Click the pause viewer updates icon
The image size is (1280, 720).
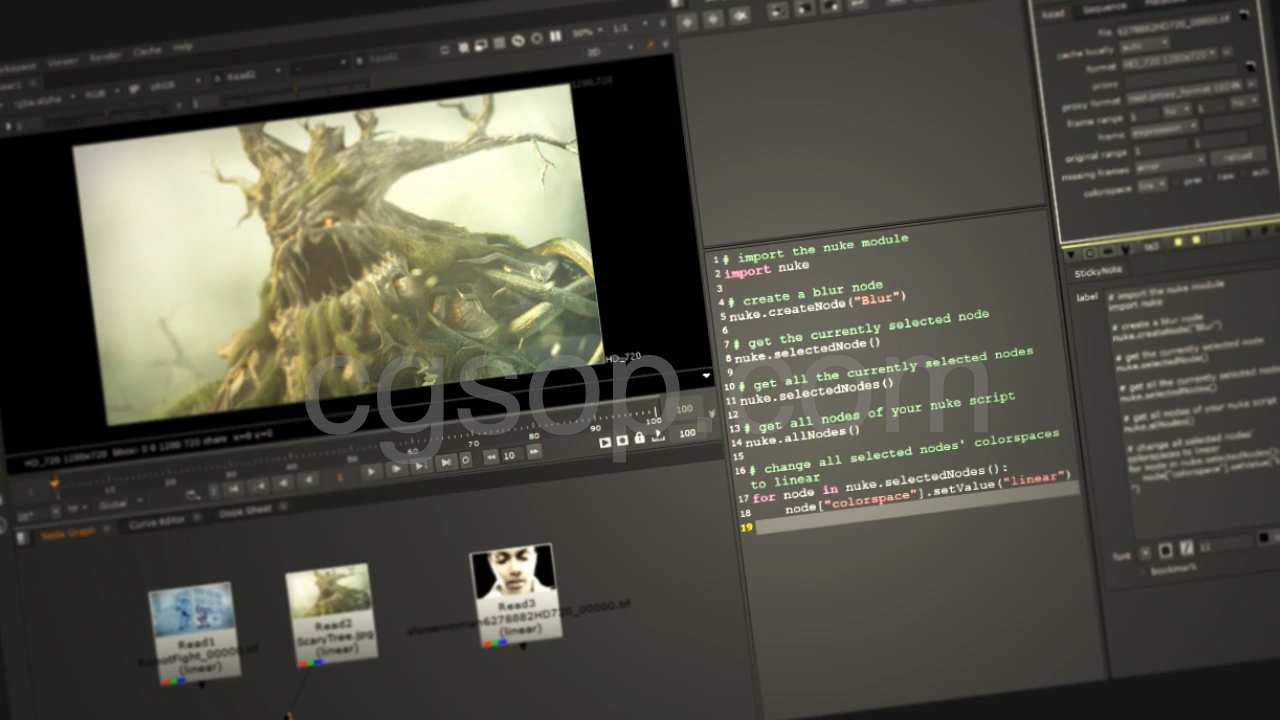click(555, 36)
